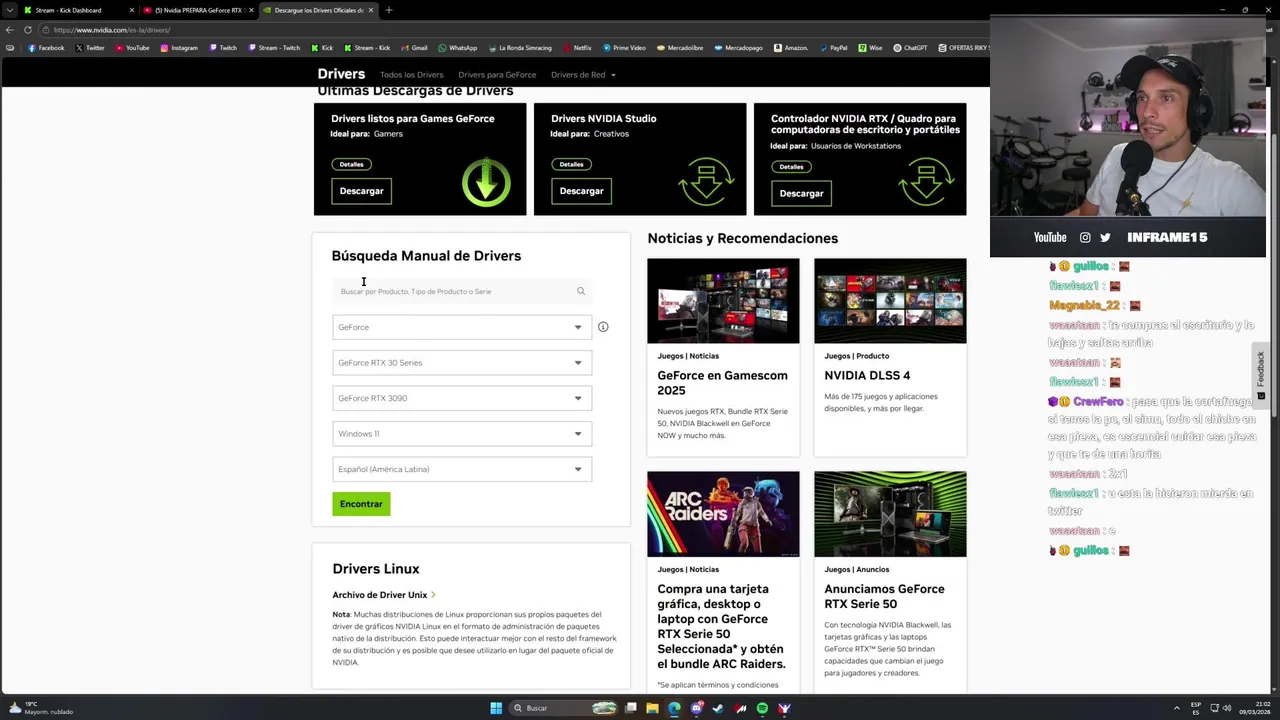Open the Gmail bookmark
The height and width of the screenshot is (720, 1280).
pos(414,48)
